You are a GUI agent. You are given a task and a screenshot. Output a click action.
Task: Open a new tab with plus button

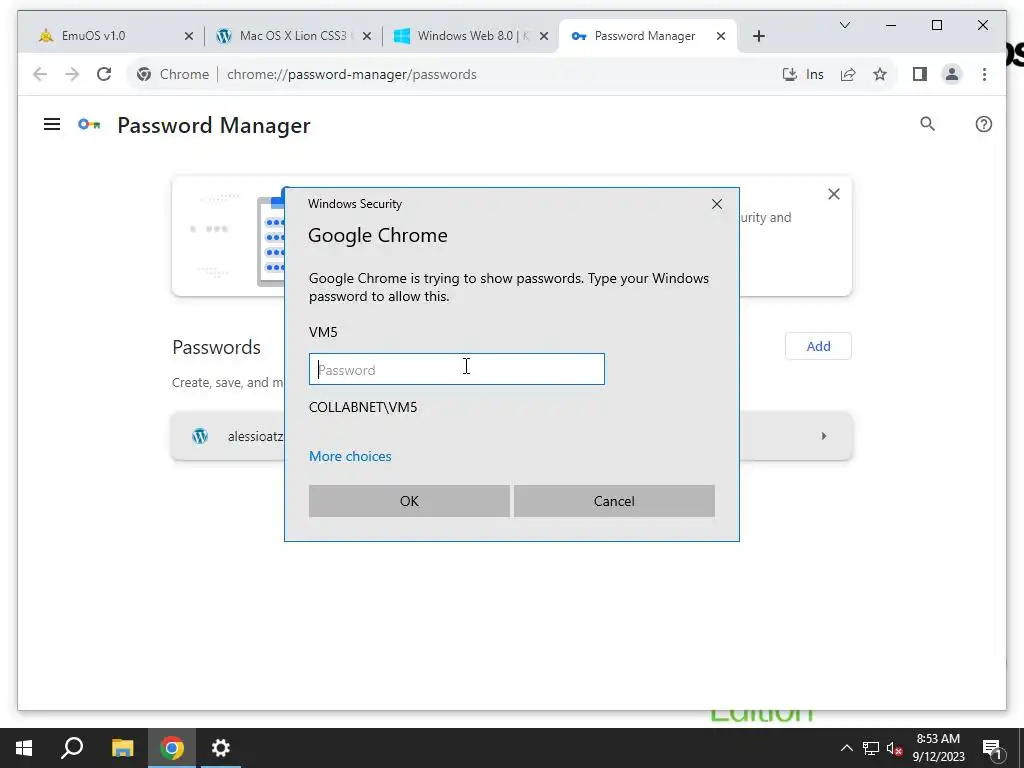[x=758, y=36]
